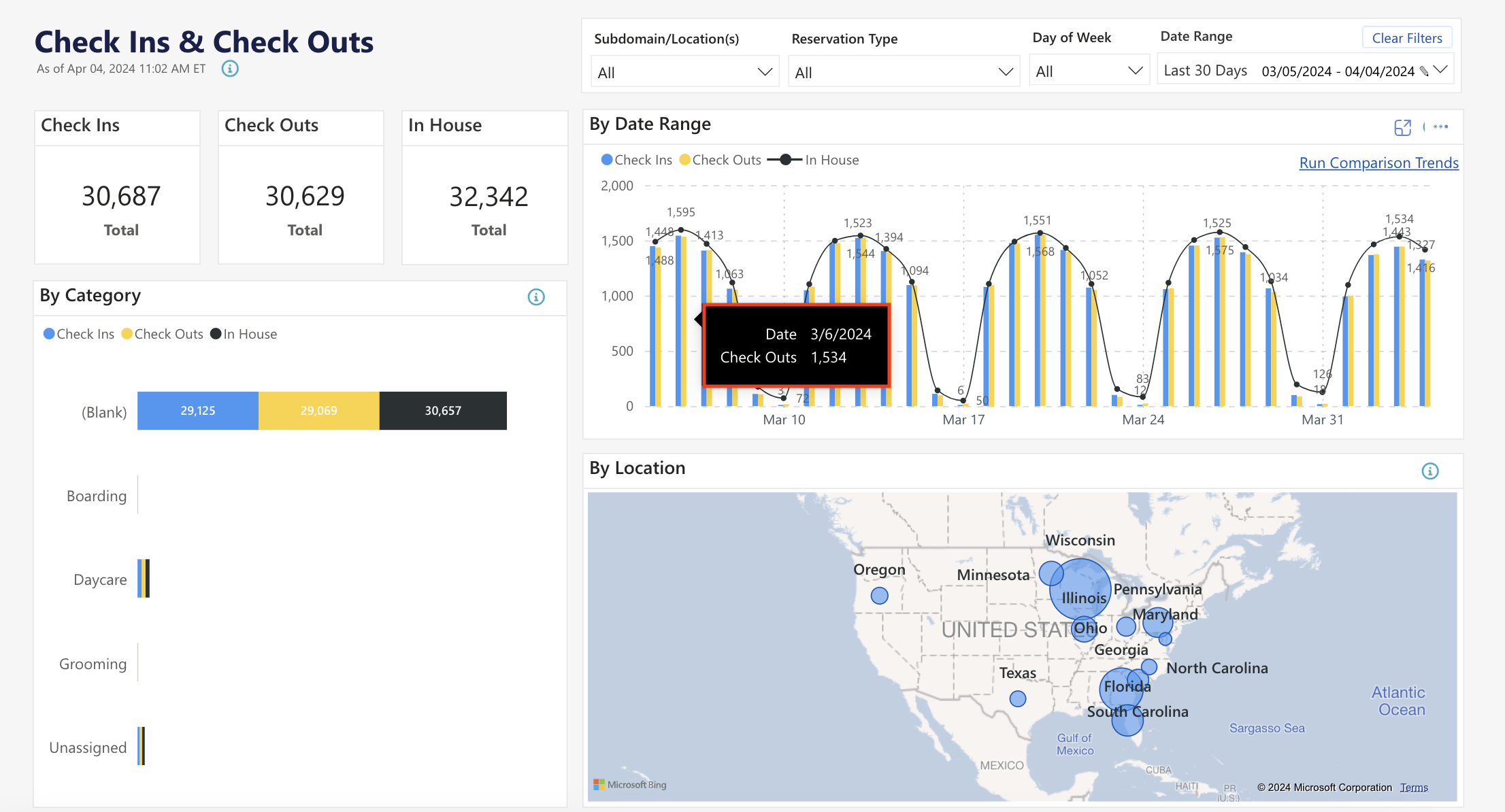
Task: Click the Grooming category label
Action: (x=93, y=664)
